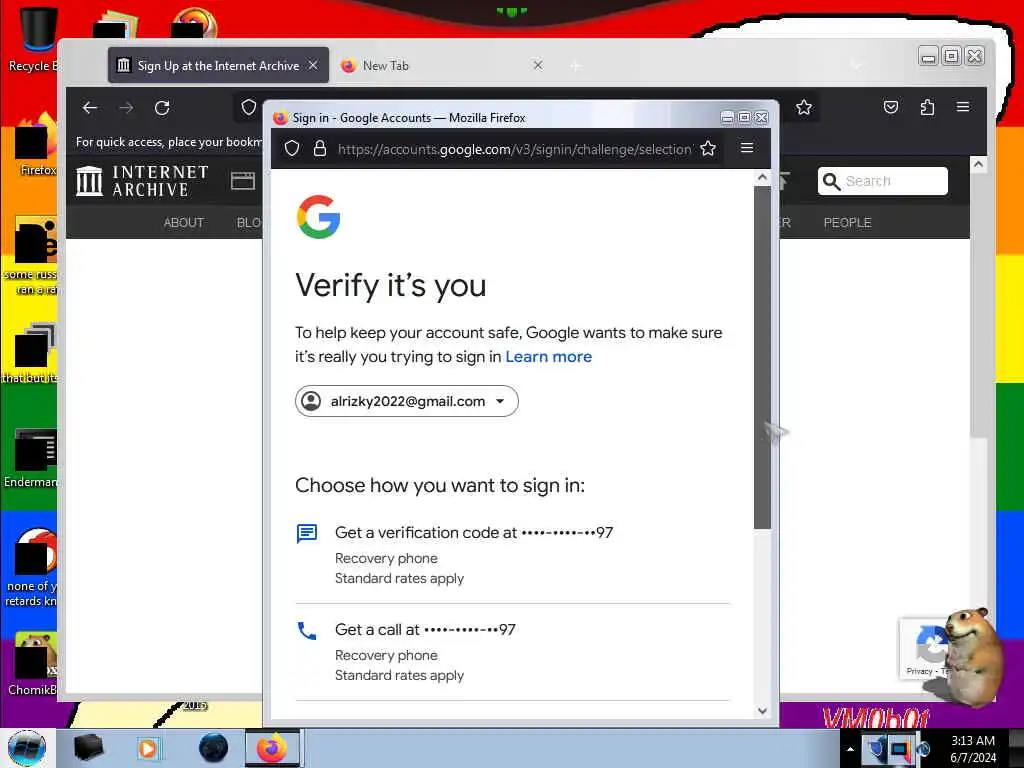Click the search magnifier icon on Internet Archive
Screen dimensions: 1024x768
coord(831,182)
